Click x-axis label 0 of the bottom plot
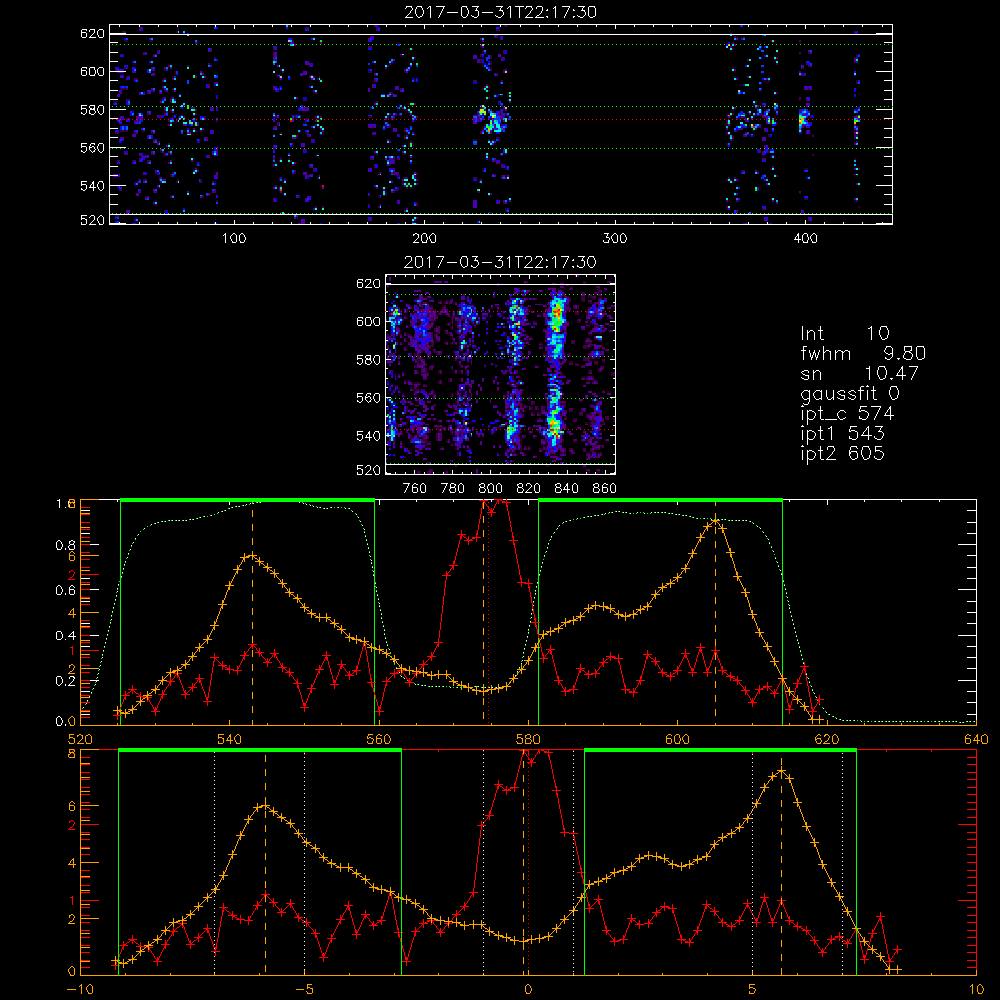Image resolution: width=1000 pixels, height=1000 pixels. pos(528,990)
